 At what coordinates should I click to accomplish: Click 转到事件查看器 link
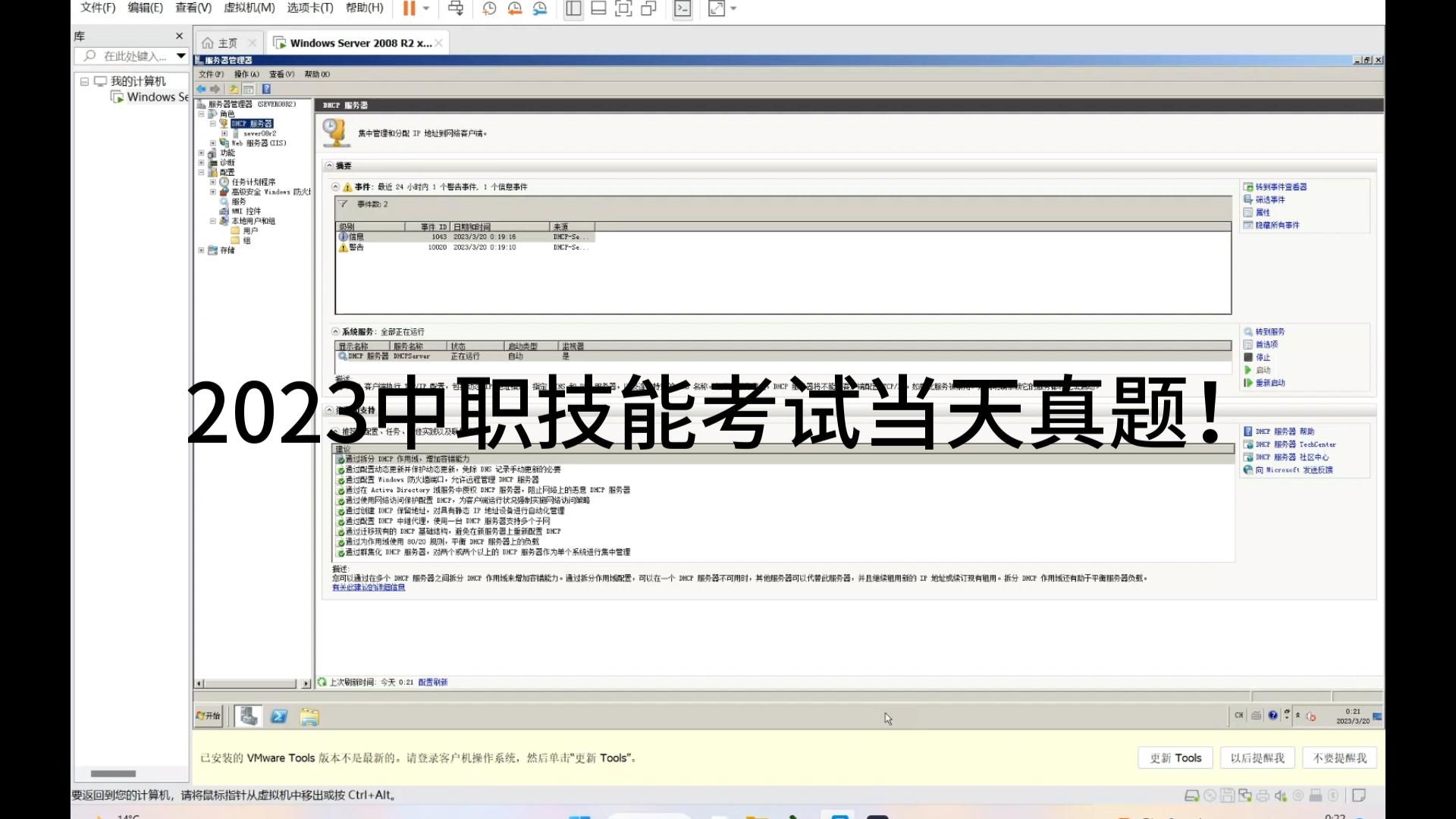[1281, 187]
